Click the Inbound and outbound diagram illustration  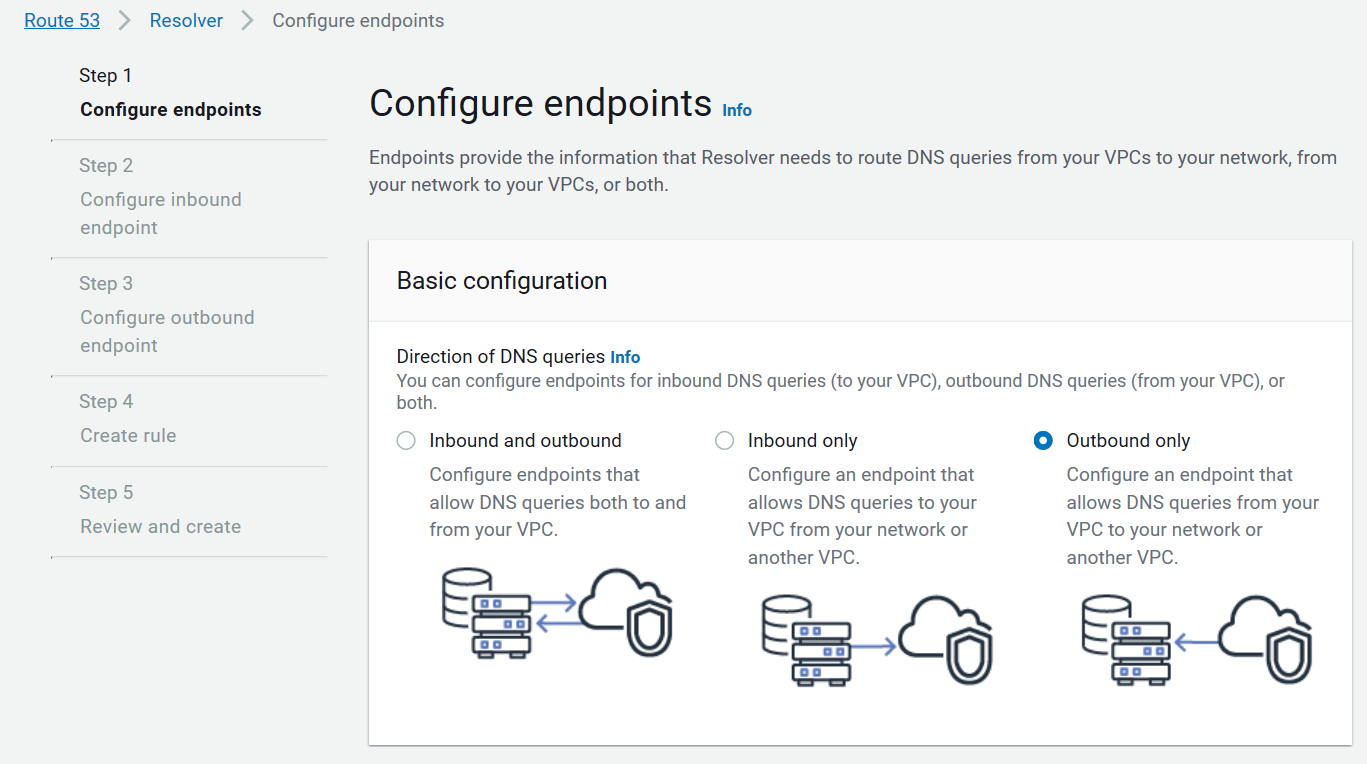[x=557, y=613]
